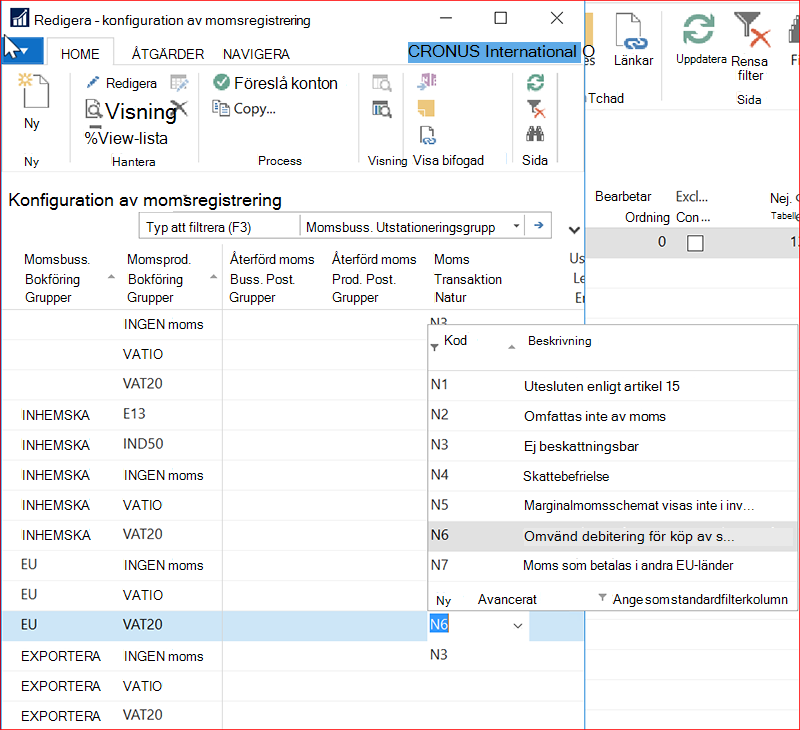This screenshot has width=800, height=730.
Task: Click the Typ att filtrera input field
Action: (x=219, y=227)
